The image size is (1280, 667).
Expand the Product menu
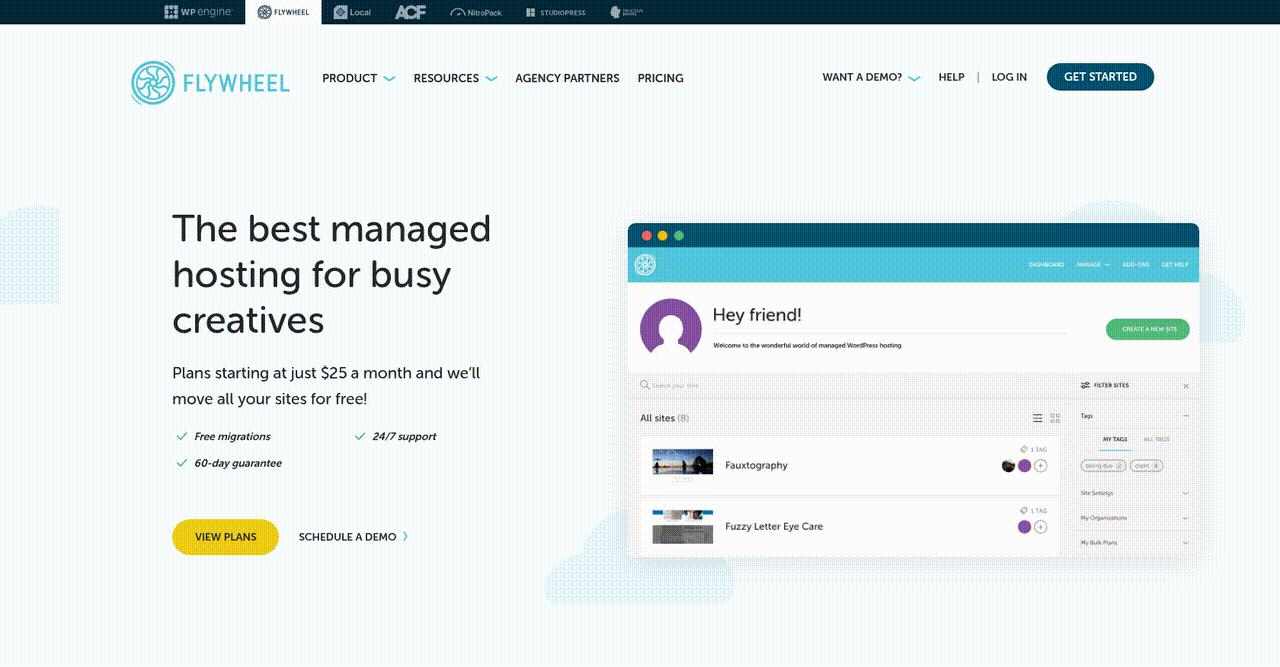[x=359, y=78]
